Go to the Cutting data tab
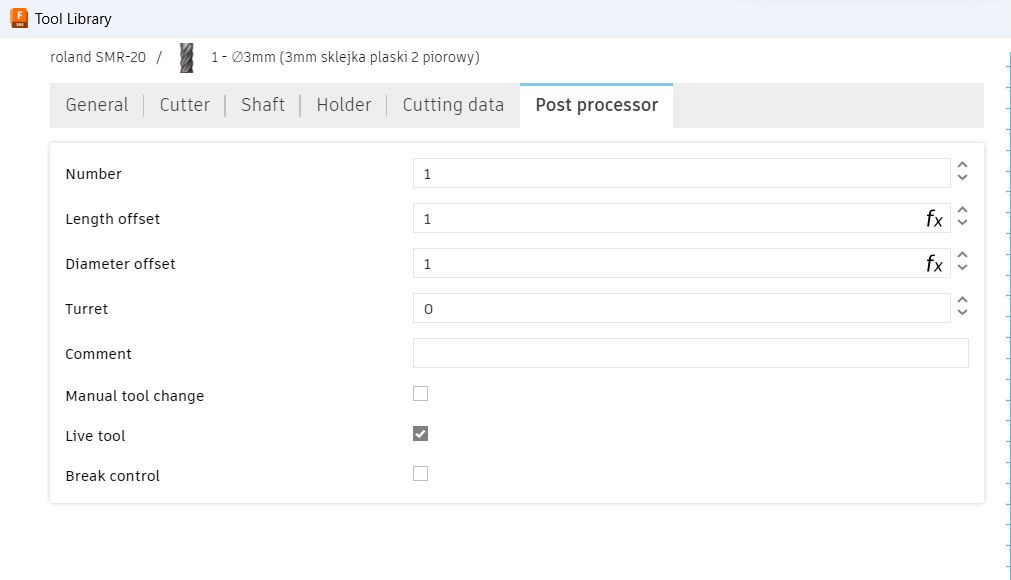1011x580 pixels. [453, 105]
